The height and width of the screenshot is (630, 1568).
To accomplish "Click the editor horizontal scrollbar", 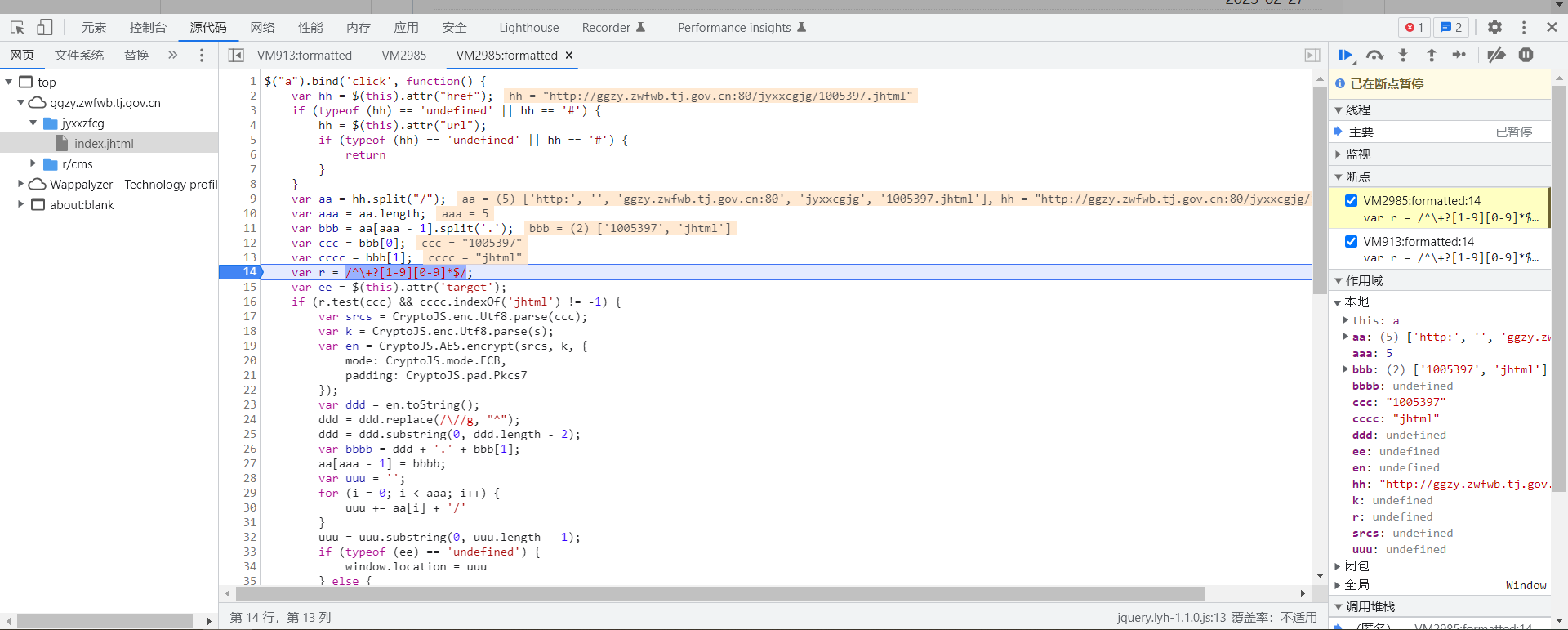I will click(719, 593).
